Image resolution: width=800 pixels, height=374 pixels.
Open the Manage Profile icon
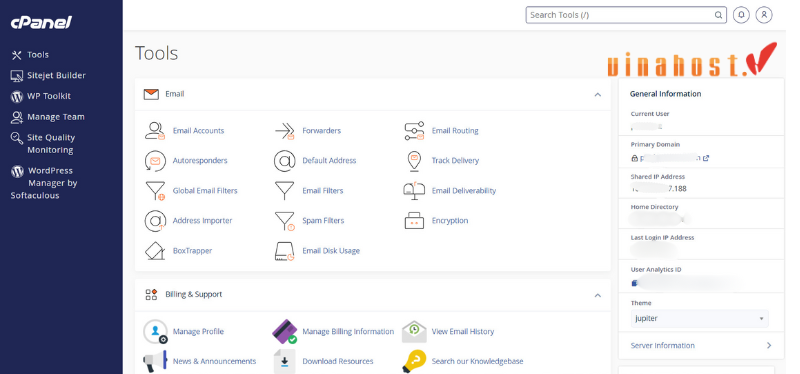156,332
